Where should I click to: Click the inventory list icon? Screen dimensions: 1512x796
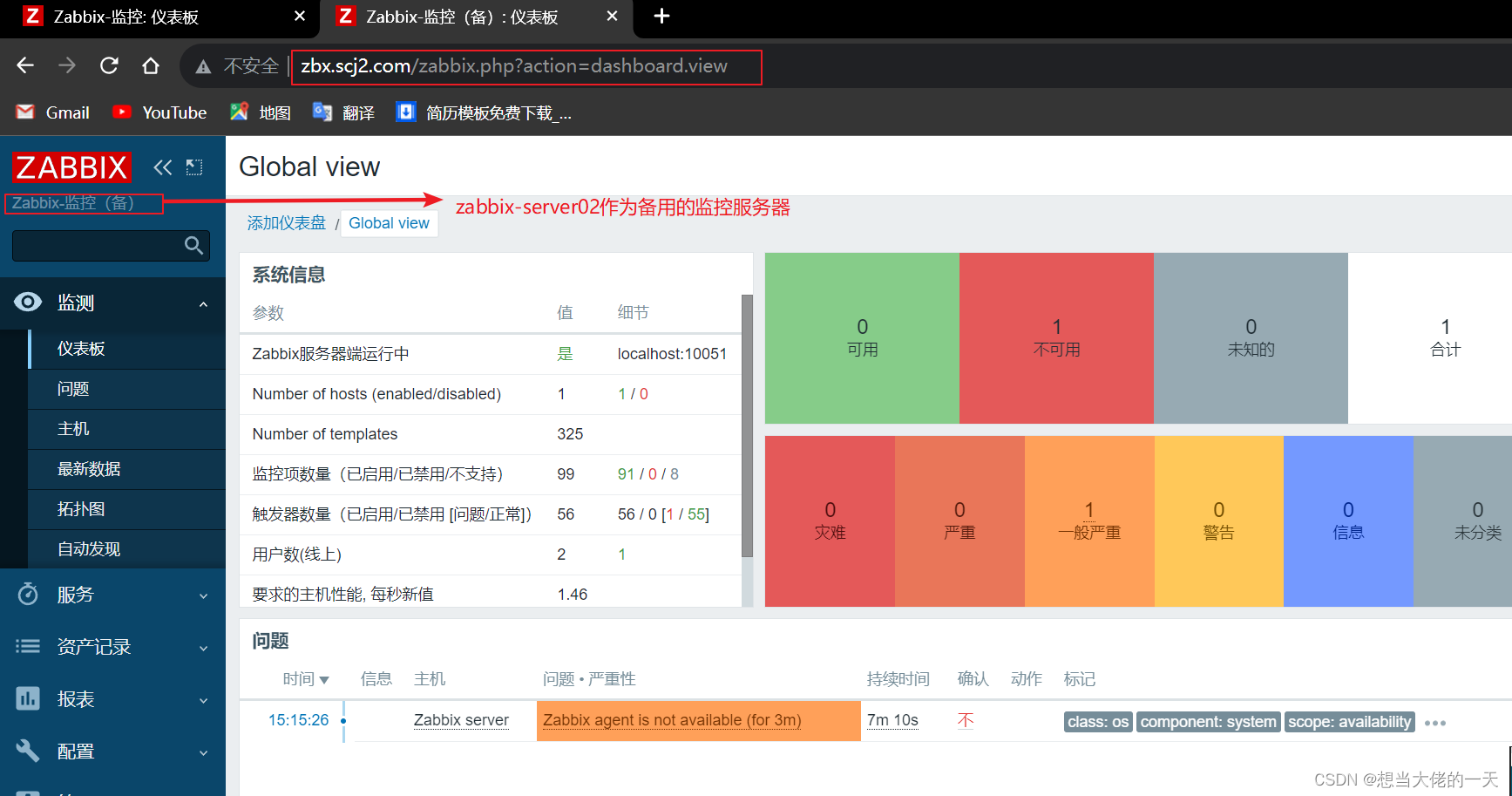28,646
